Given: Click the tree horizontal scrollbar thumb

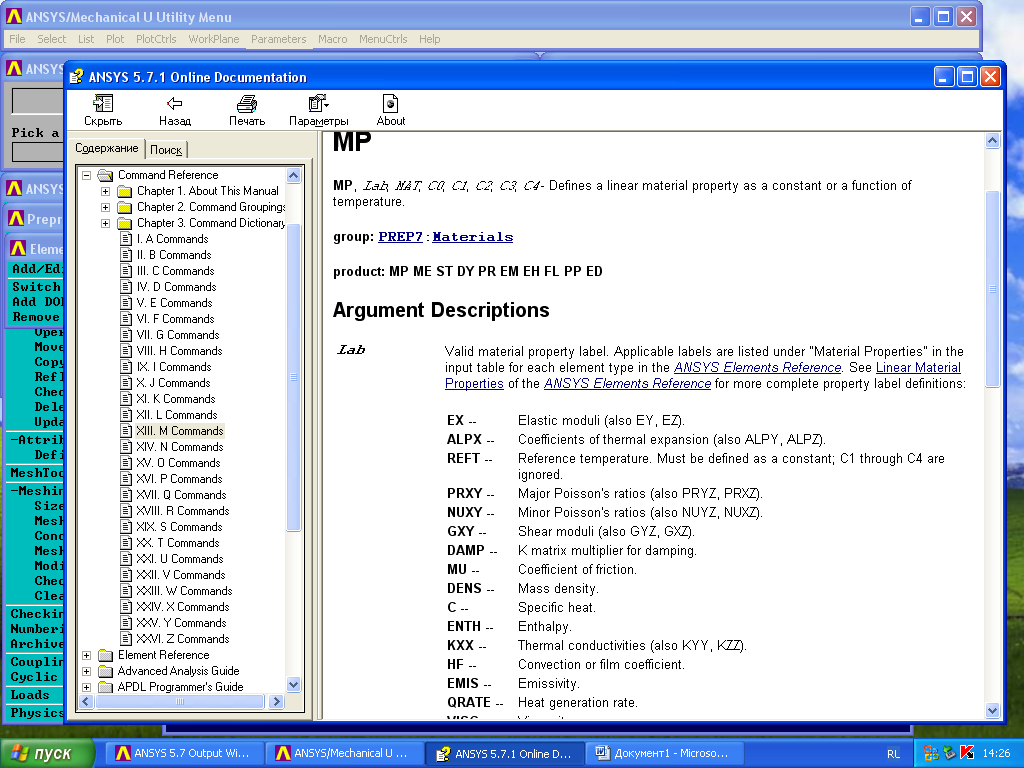Looking at the screenshot, I should click(x=180, y=701).
